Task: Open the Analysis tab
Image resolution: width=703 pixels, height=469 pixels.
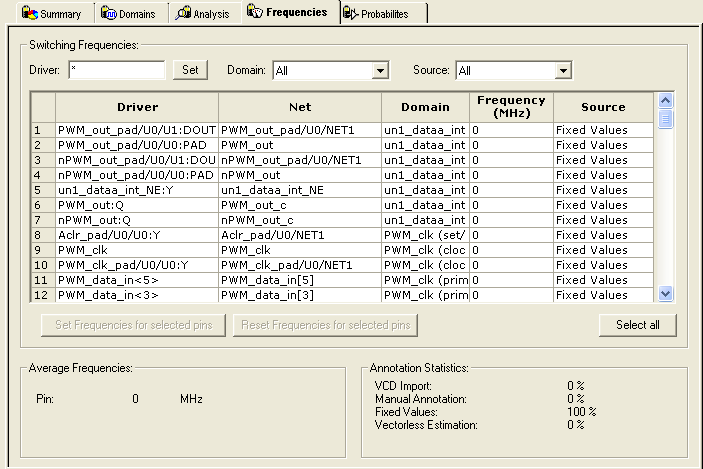Action: 204,14
